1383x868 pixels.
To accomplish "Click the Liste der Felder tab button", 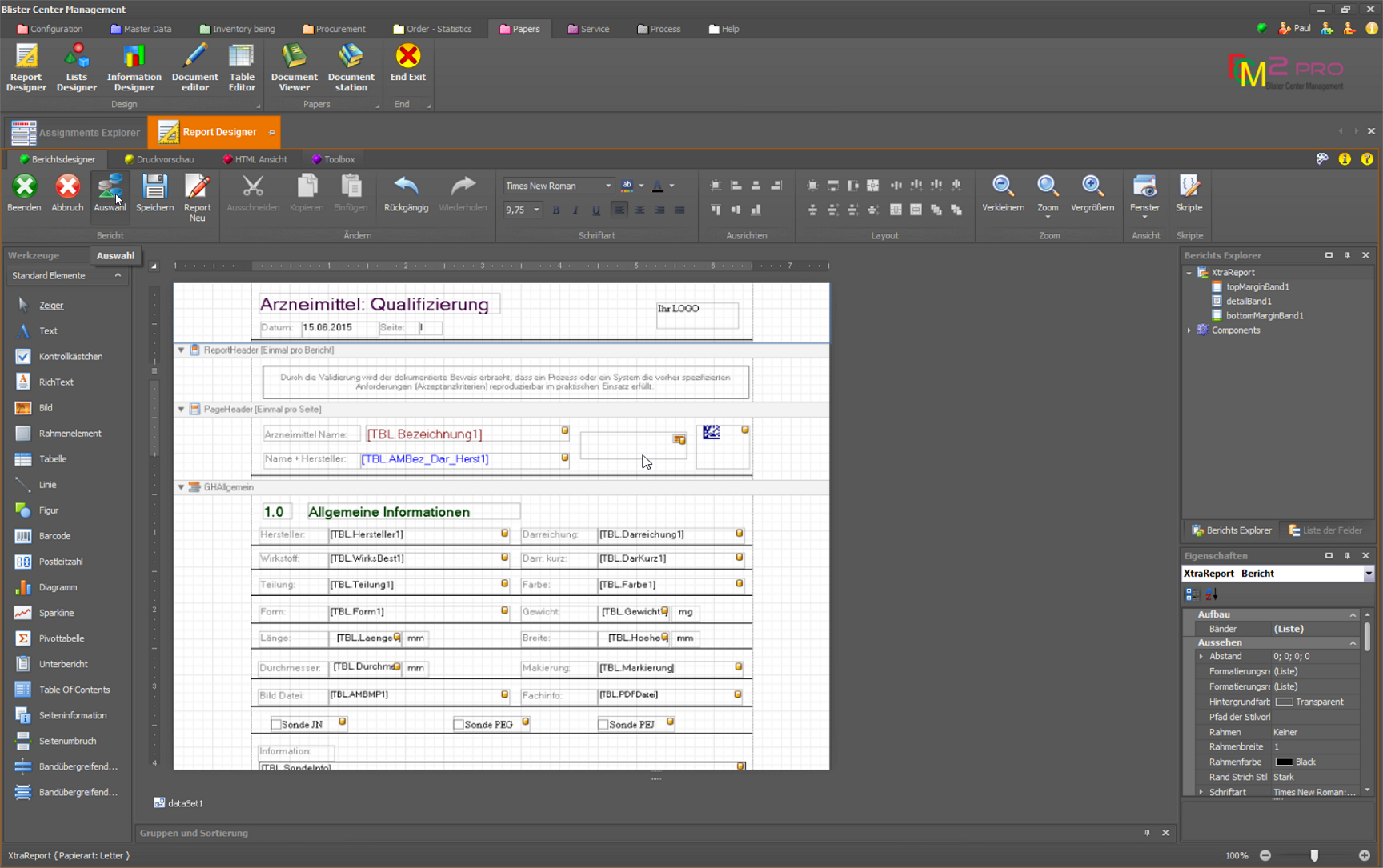I will [1325, 530].
